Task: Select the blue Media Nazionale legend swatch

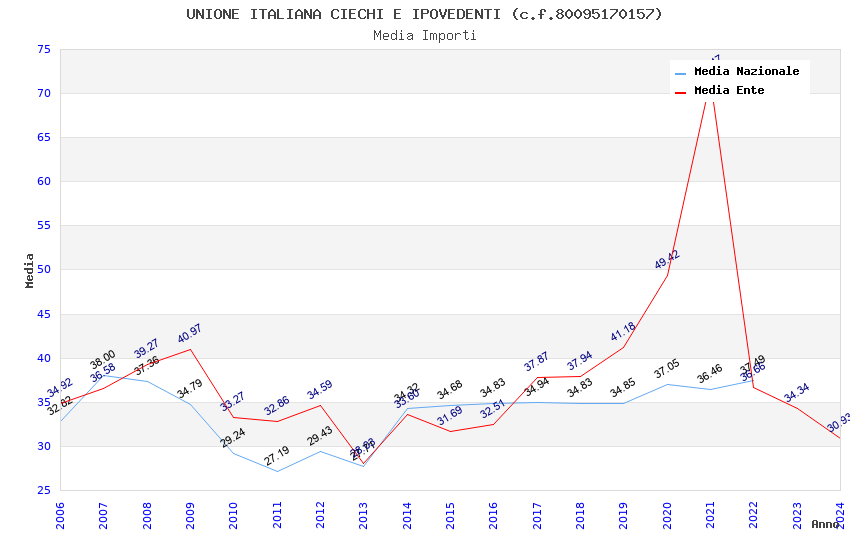Action: tap(680, 74)
